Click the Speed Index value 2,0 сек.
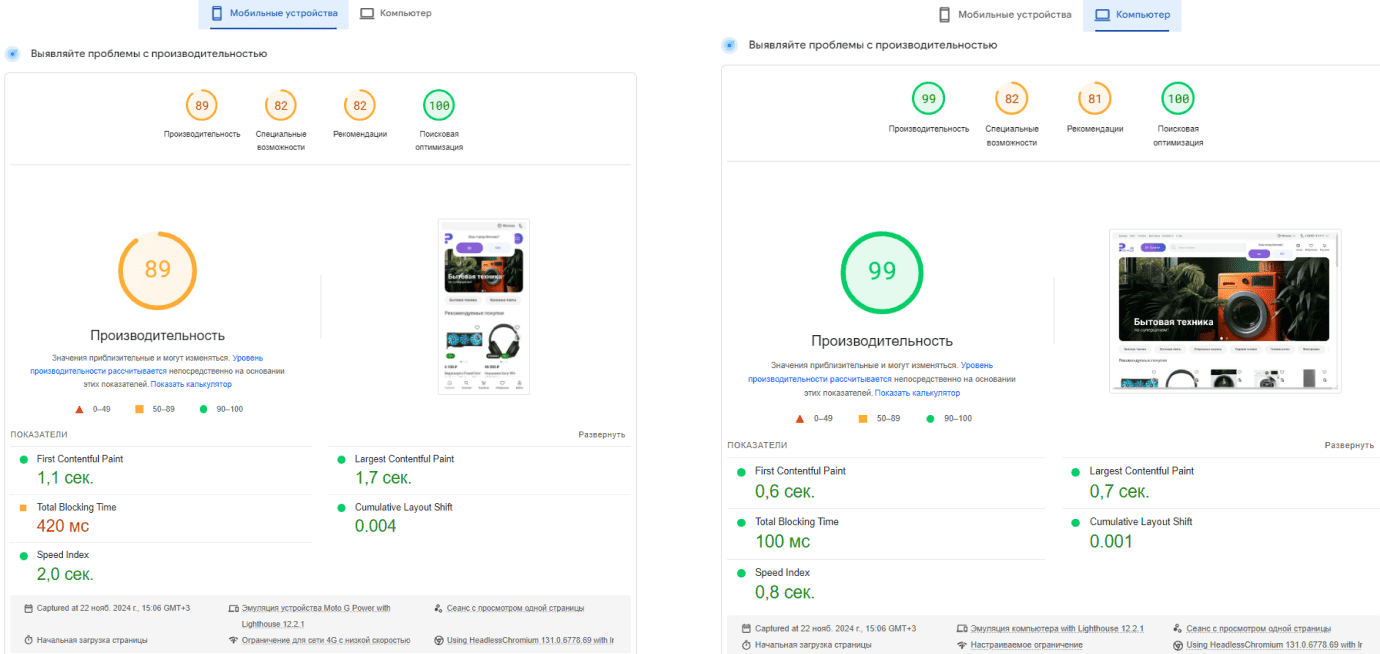The height and width of the screenshot is (654, 1380). (x=65, y=574)
